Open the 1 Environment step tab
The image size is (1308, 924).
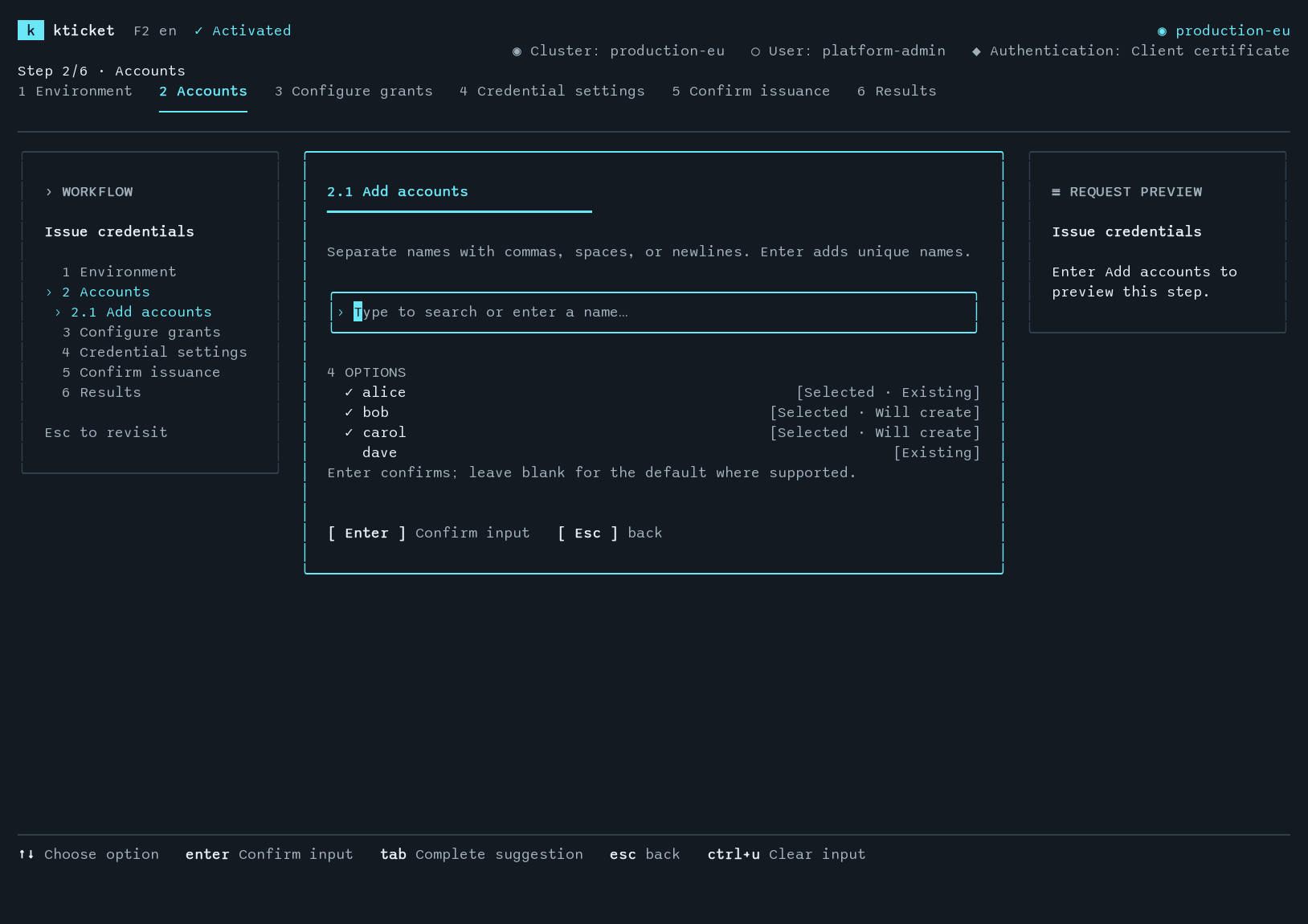tap(75, 91)
